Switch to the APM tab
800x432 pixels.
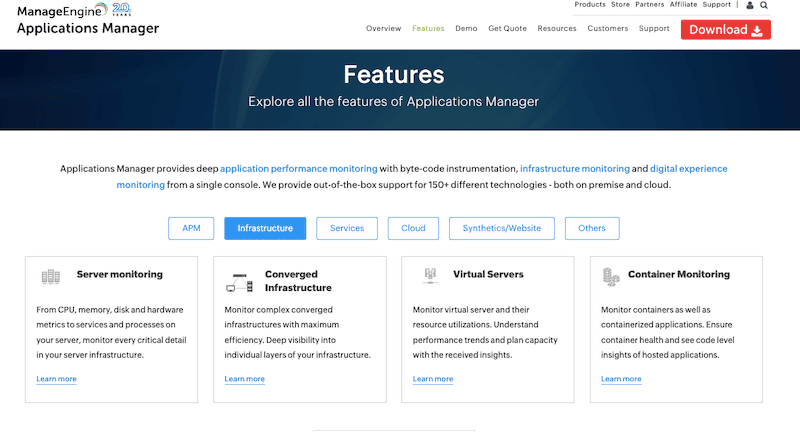coord(191,228)
